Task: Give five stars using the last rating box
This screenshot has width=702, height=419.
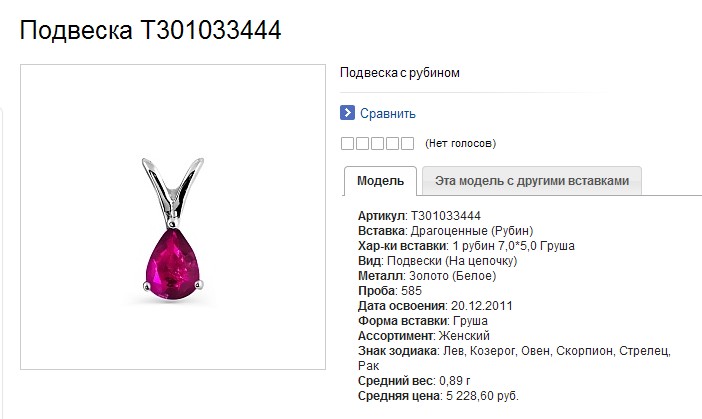Action: (407, 144)
